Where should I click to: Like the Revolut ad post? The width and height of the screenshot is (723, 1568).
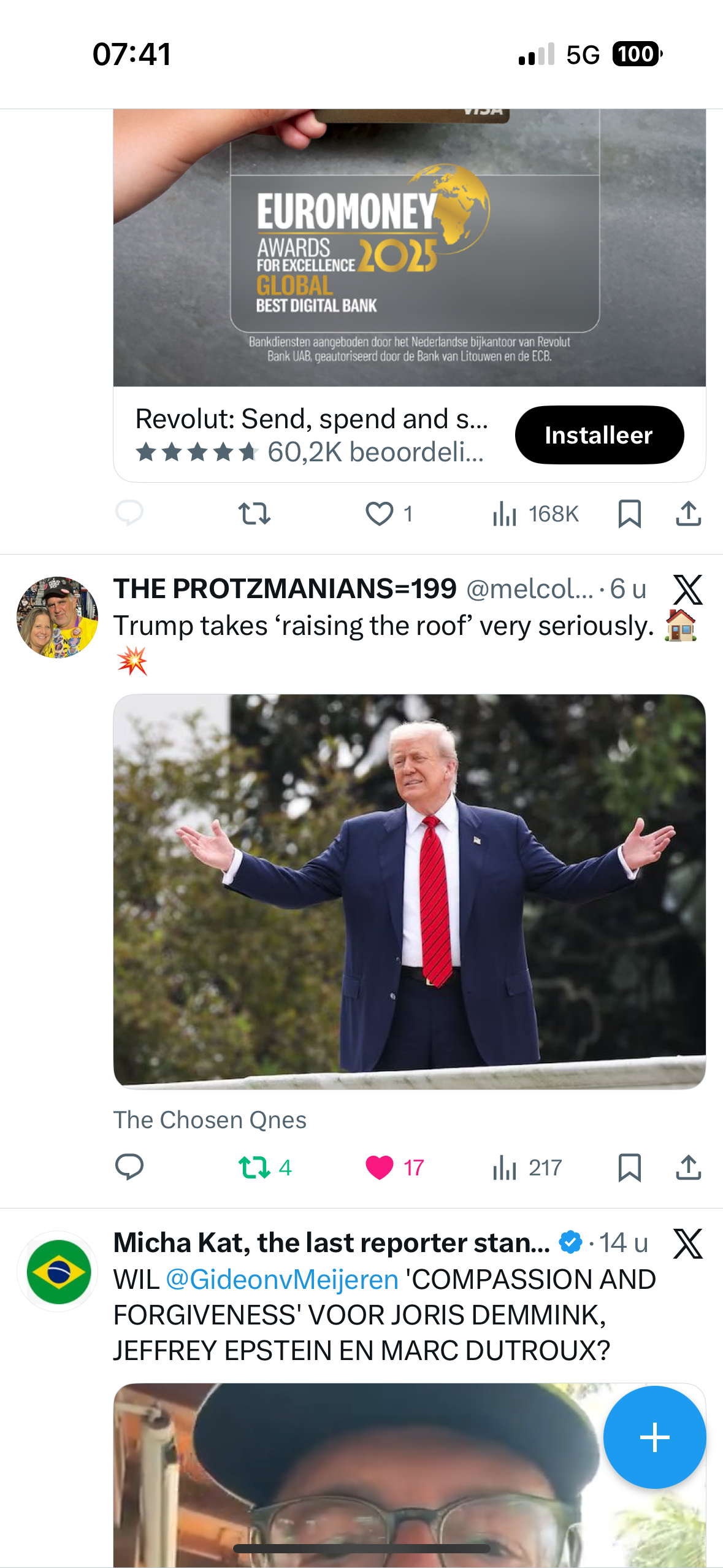click(380, 513)
